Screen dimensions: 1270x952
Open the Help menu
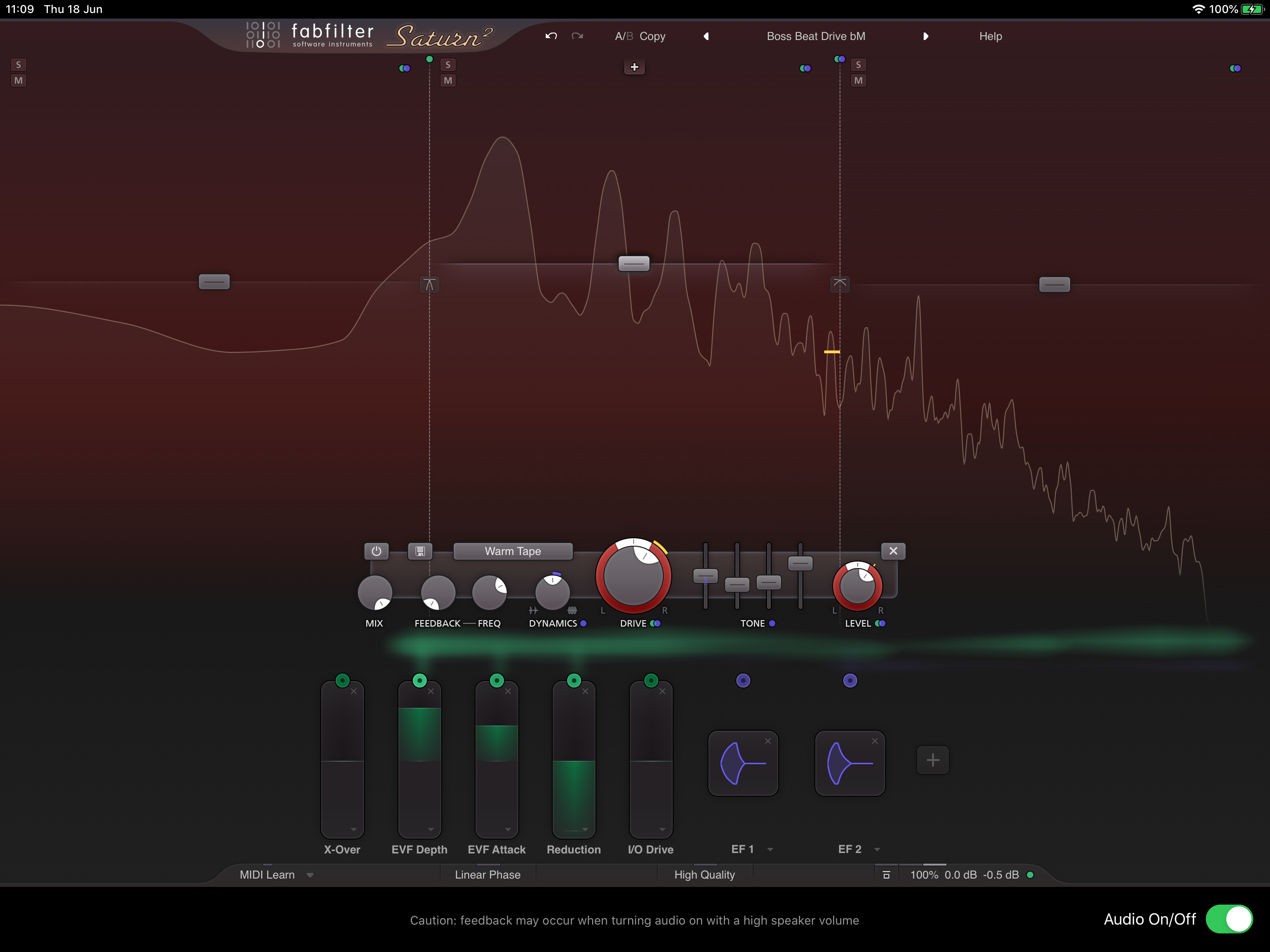[990, 36]
